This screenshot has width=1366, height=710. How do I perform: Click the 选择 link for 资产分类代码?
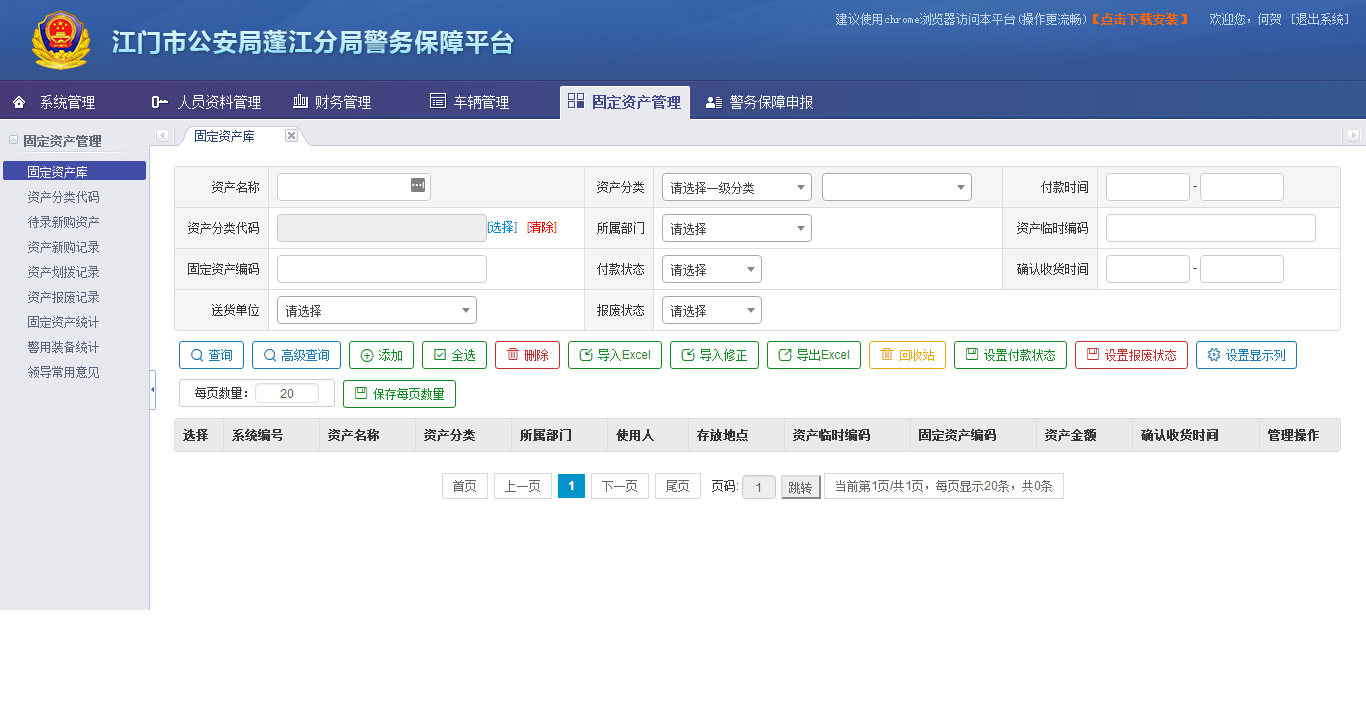point(502,228)
